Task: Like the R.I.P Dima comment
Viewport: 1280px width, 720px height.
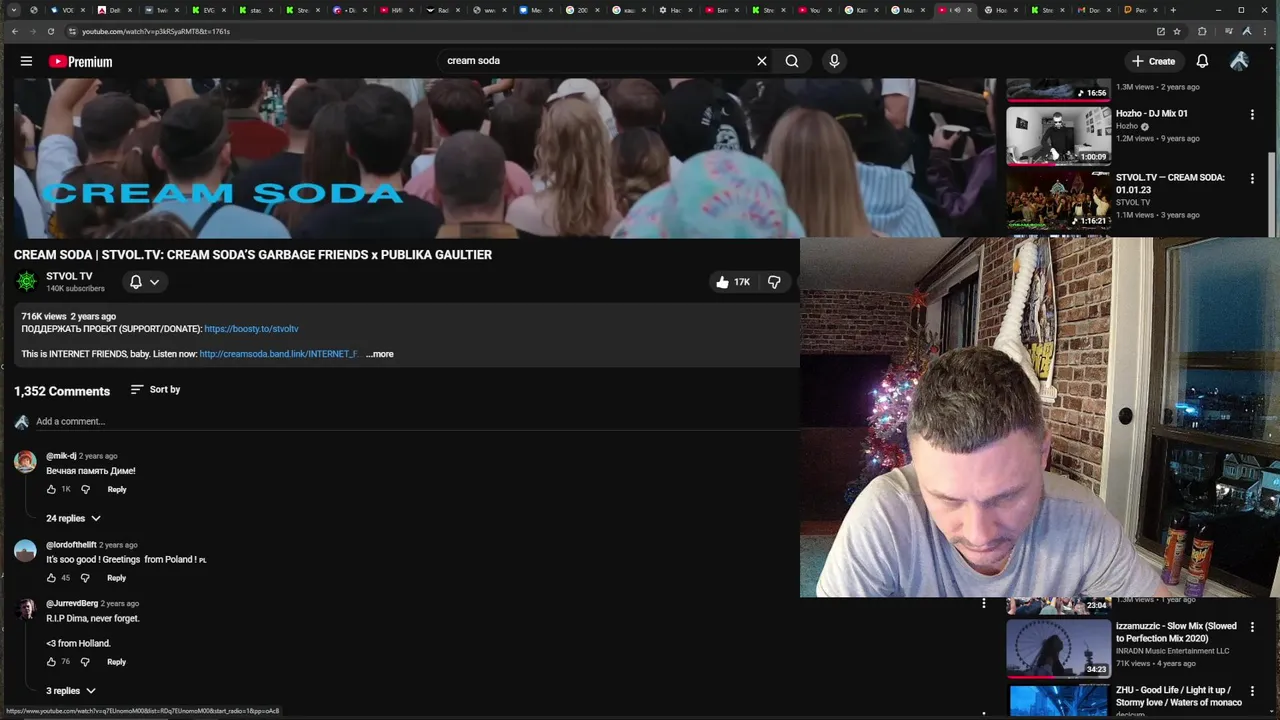Action: click(x=51, y=661)
